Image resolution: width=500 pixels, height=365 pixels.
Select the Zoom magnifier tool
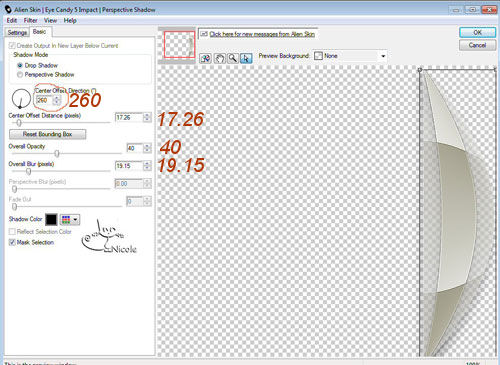(x=233, y=58)
